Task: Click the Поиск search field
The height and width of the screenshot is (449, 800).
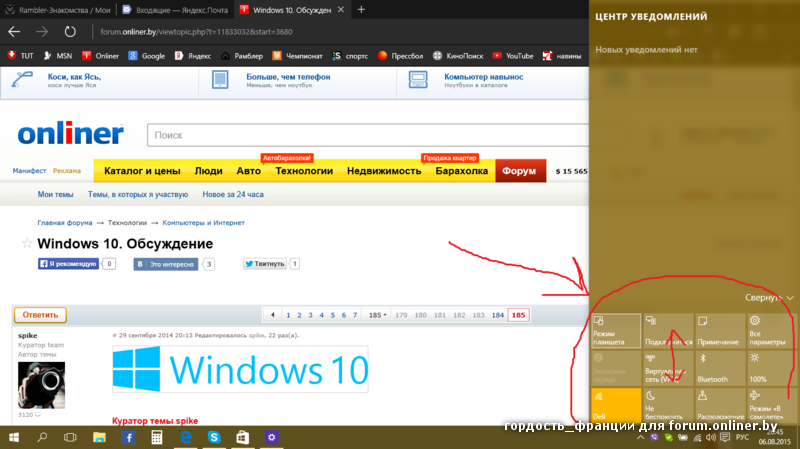Action: click(x=368, y=135)
